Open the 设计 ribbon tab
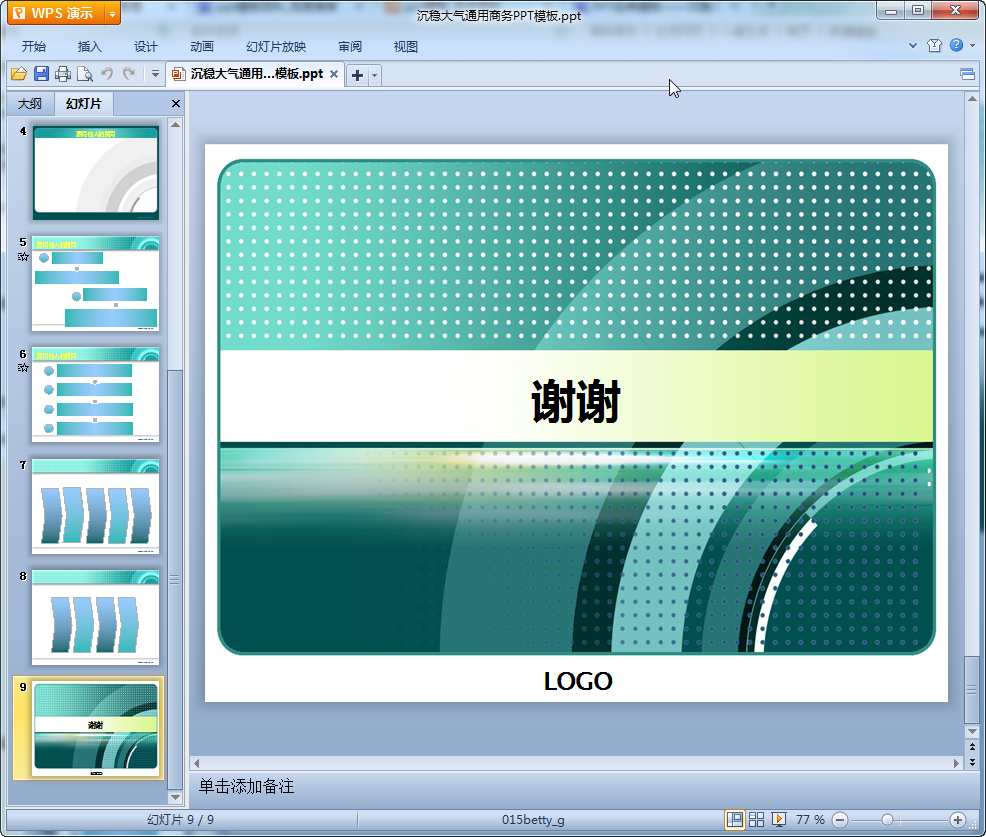 [x=145, y=47]
